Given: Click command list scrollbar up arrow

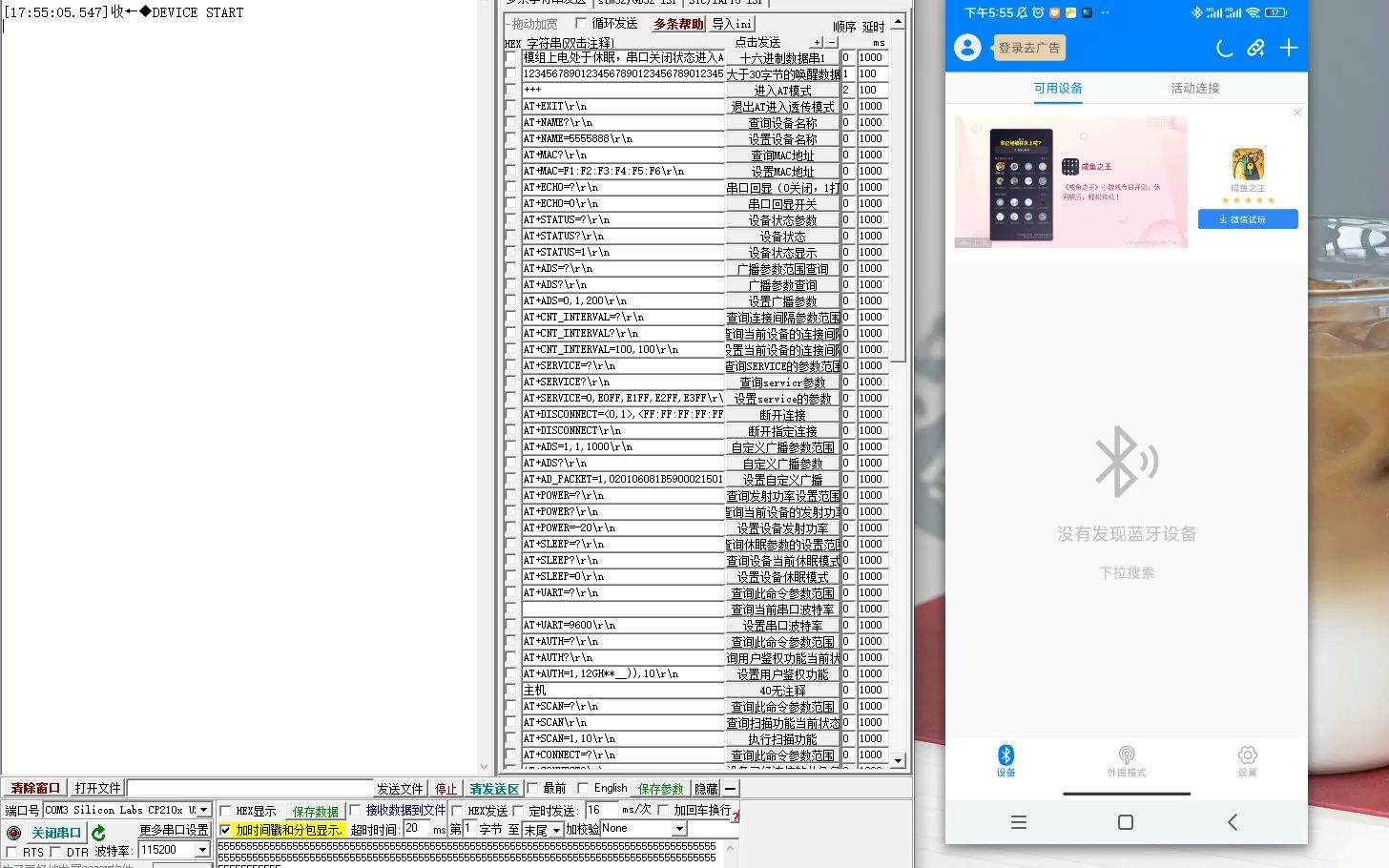Looking at the screenshot, I should pos(898,21).
